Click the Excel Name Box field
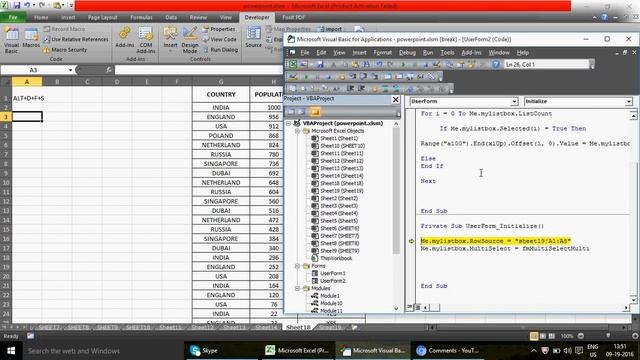 [x=33, y=70]
